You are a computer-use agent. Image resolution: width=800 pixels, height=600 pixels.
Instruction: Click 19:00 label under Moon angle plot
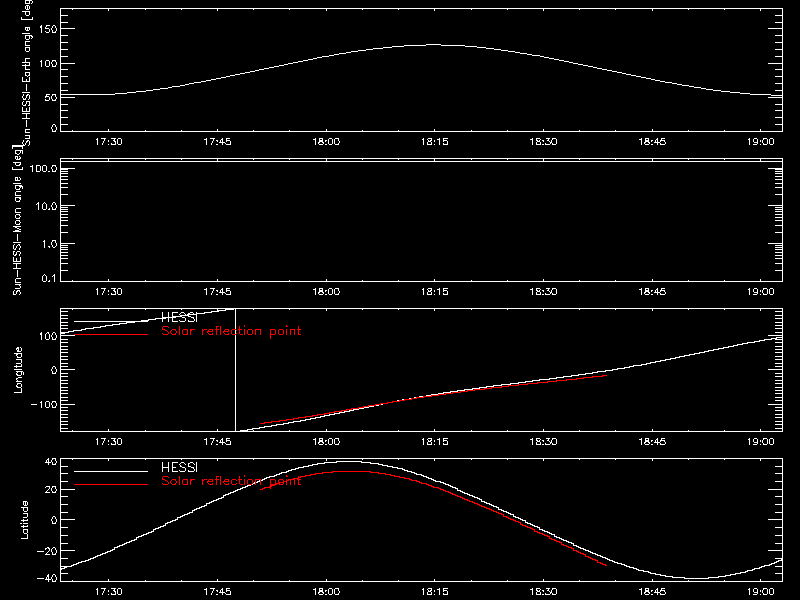click(x=761, y=291)
